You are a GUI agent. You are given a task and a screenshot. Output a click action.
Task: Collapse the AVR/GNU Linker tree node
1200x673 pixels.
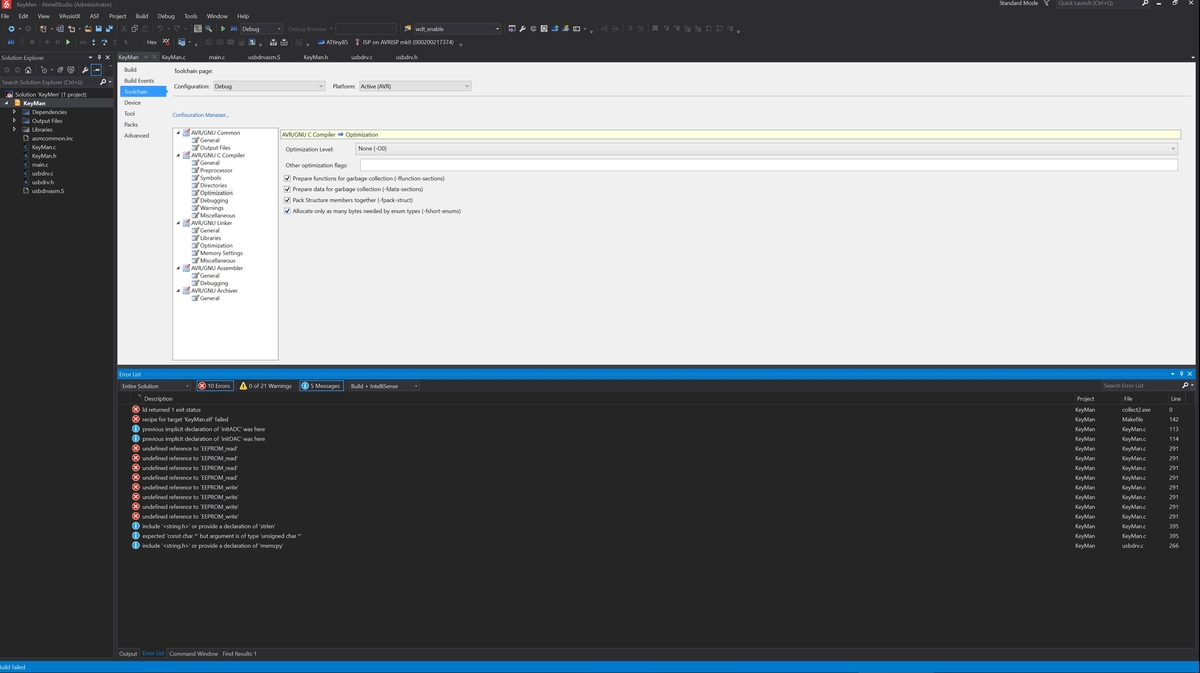(x=179, y=223)
